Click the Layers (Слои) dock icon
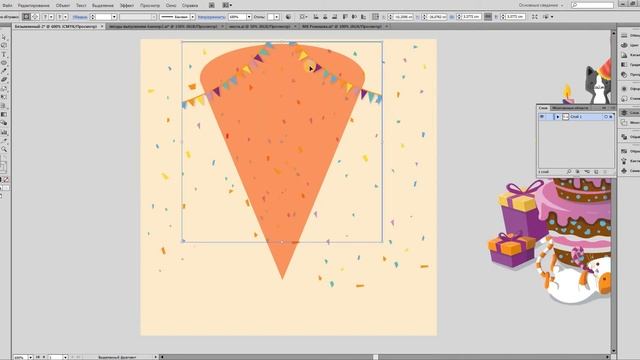Viewport: 640px width, 360px height. [x=624, y=112]
